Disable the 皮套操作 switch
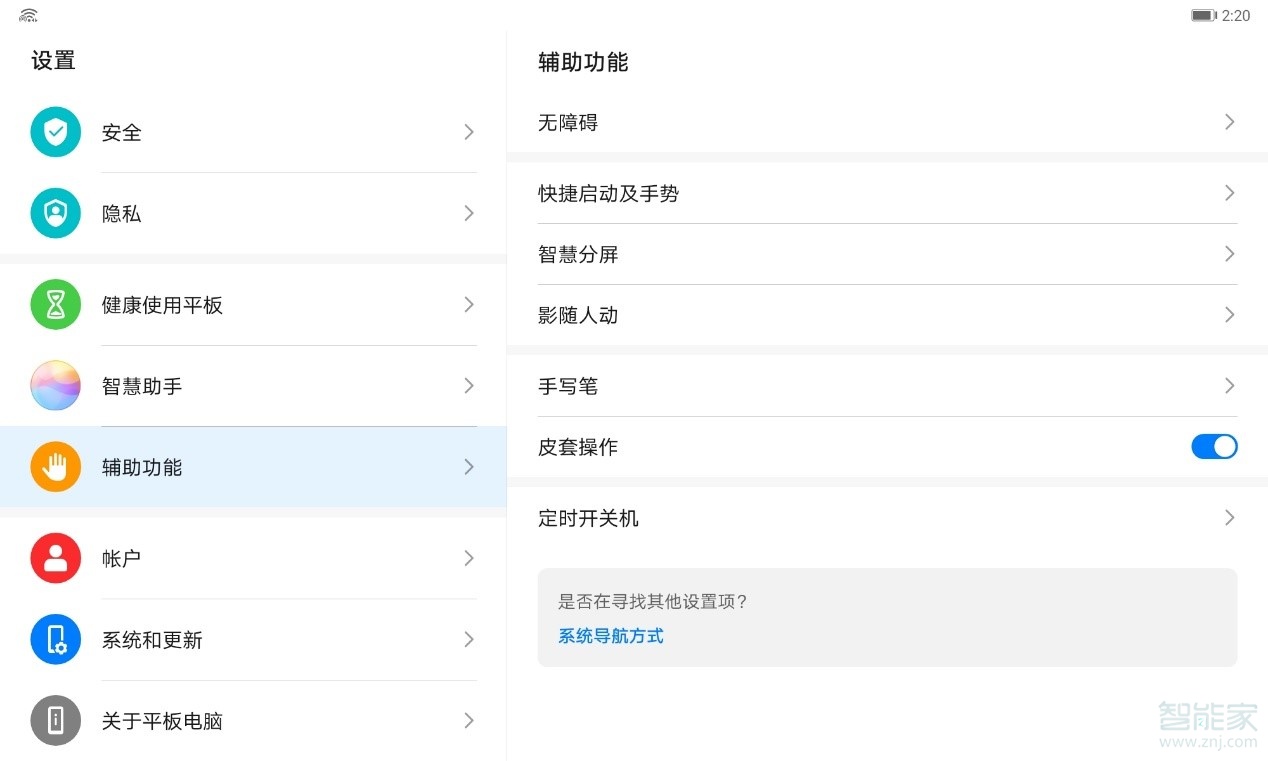The width and height of the screenshot is (1268, 761). (x=1214, y=446)
